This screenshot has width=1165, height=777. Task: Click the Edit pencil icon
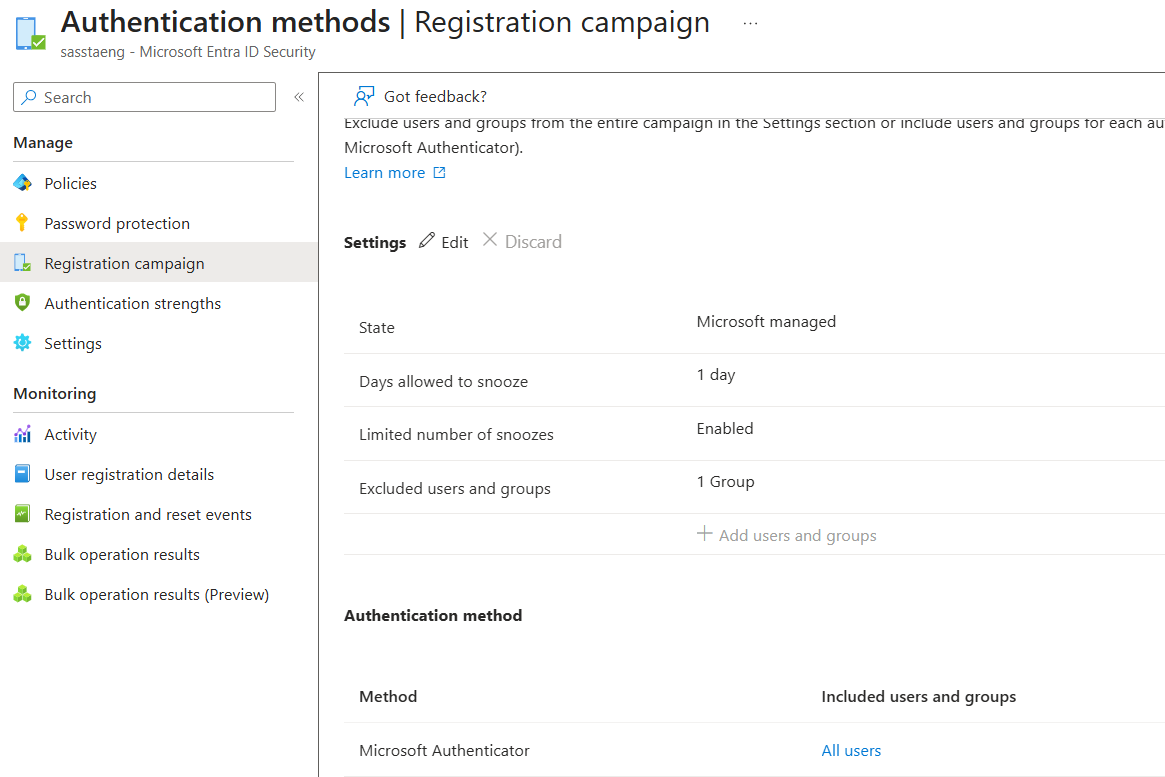pyautogui.click(x=426, y=240)
